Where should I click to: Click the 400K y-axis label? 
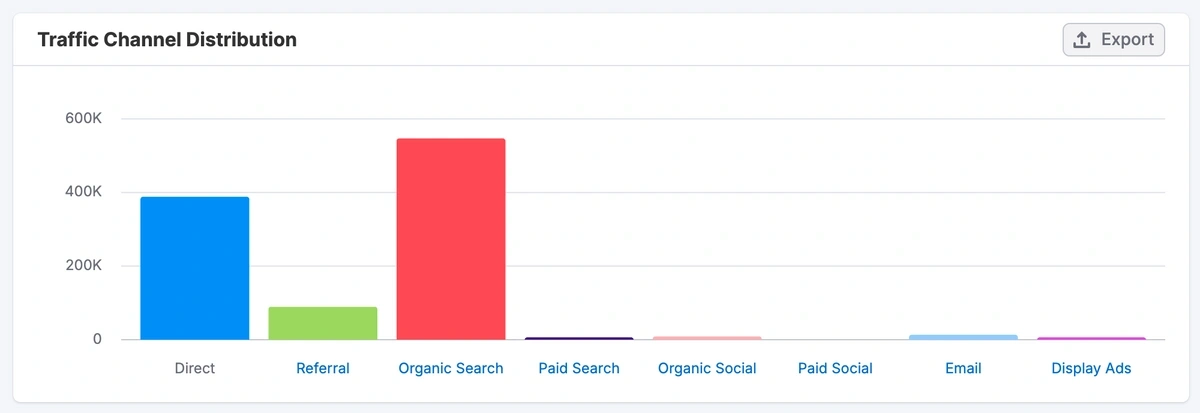(x=83, y=192)
